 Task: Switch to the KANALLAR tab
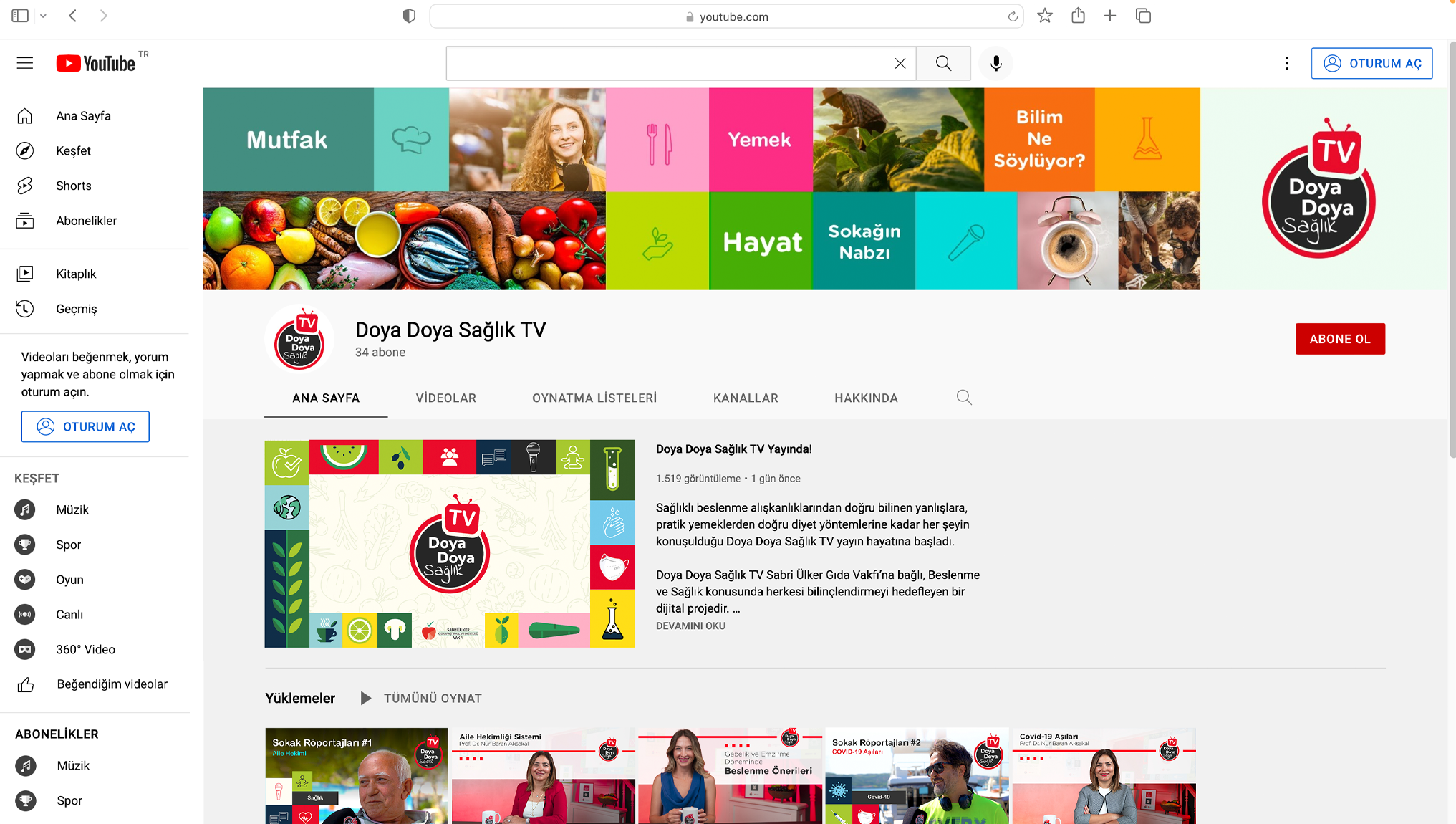(x=746, y=398)
